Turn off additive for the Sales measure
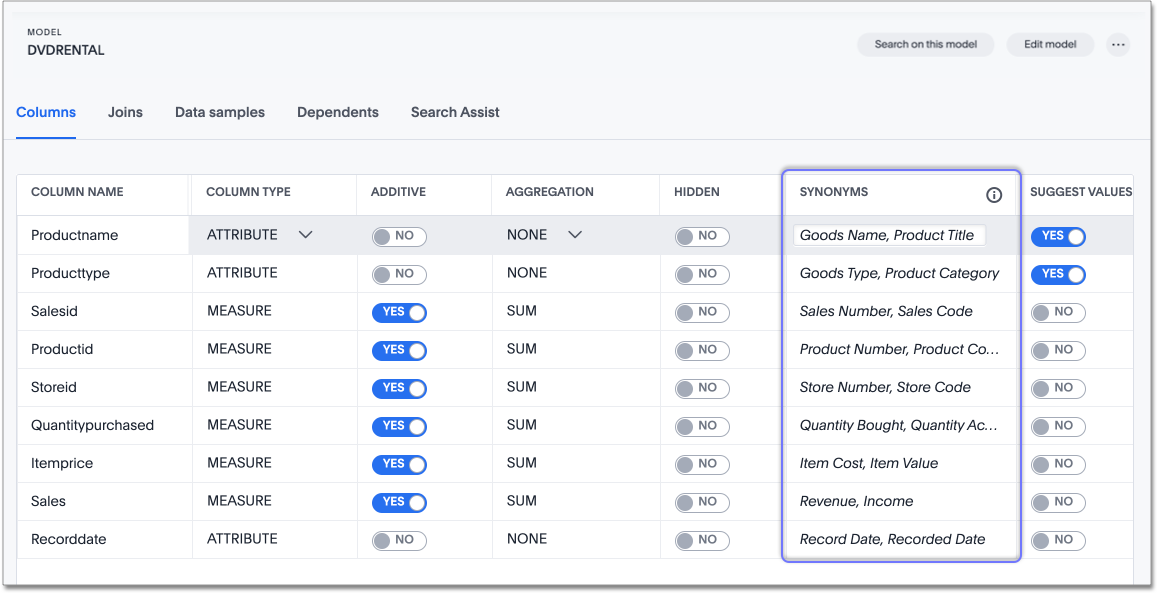The image size is (1158, 594). click(399, 501)
